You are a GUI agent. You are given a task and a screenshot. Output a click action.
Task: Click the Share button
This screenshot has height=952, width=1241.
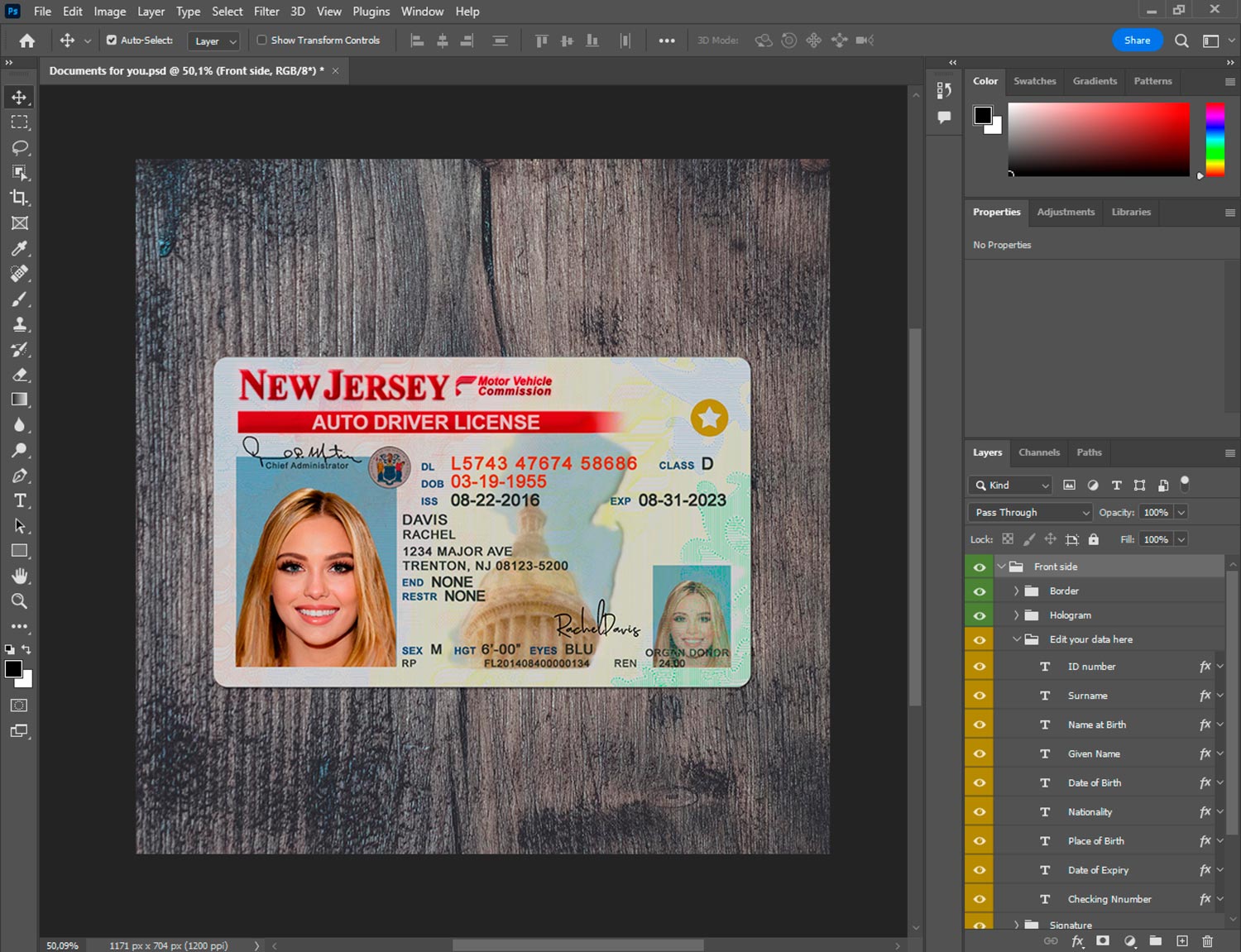[x=1137, y=41]
